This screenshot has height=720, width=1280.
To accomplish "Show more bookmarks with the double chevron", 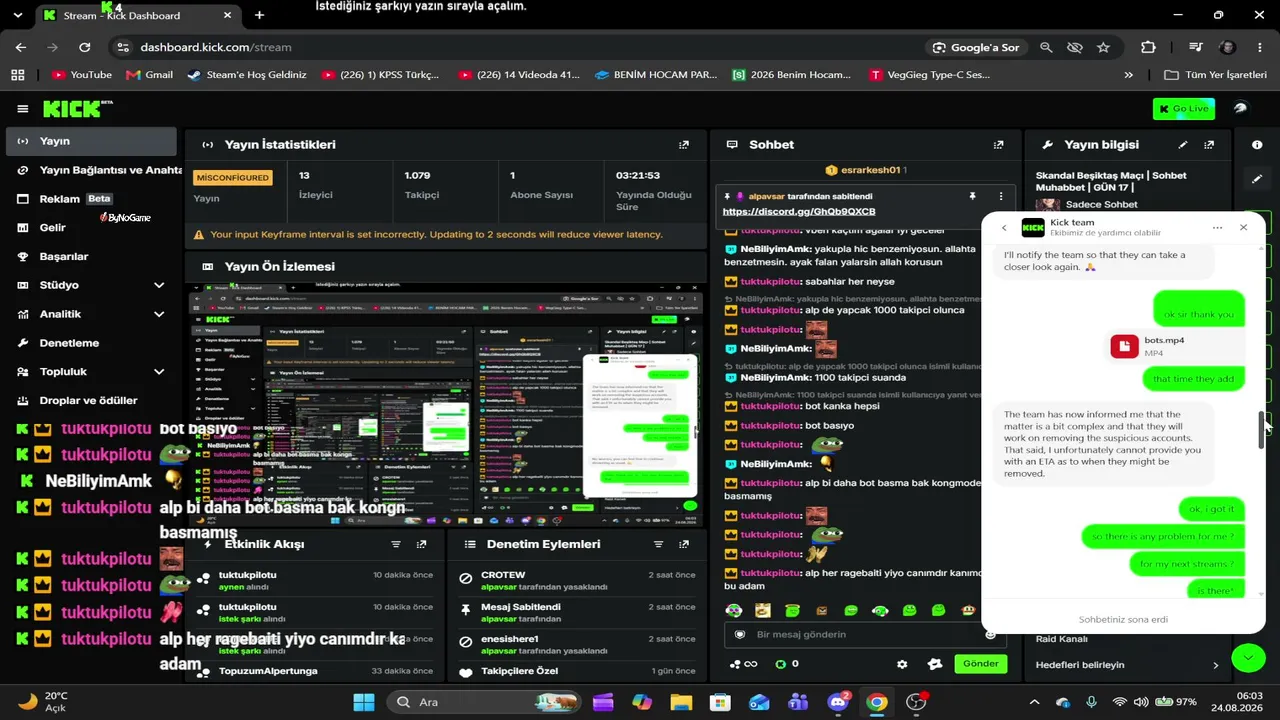I will pos(1129,75).
